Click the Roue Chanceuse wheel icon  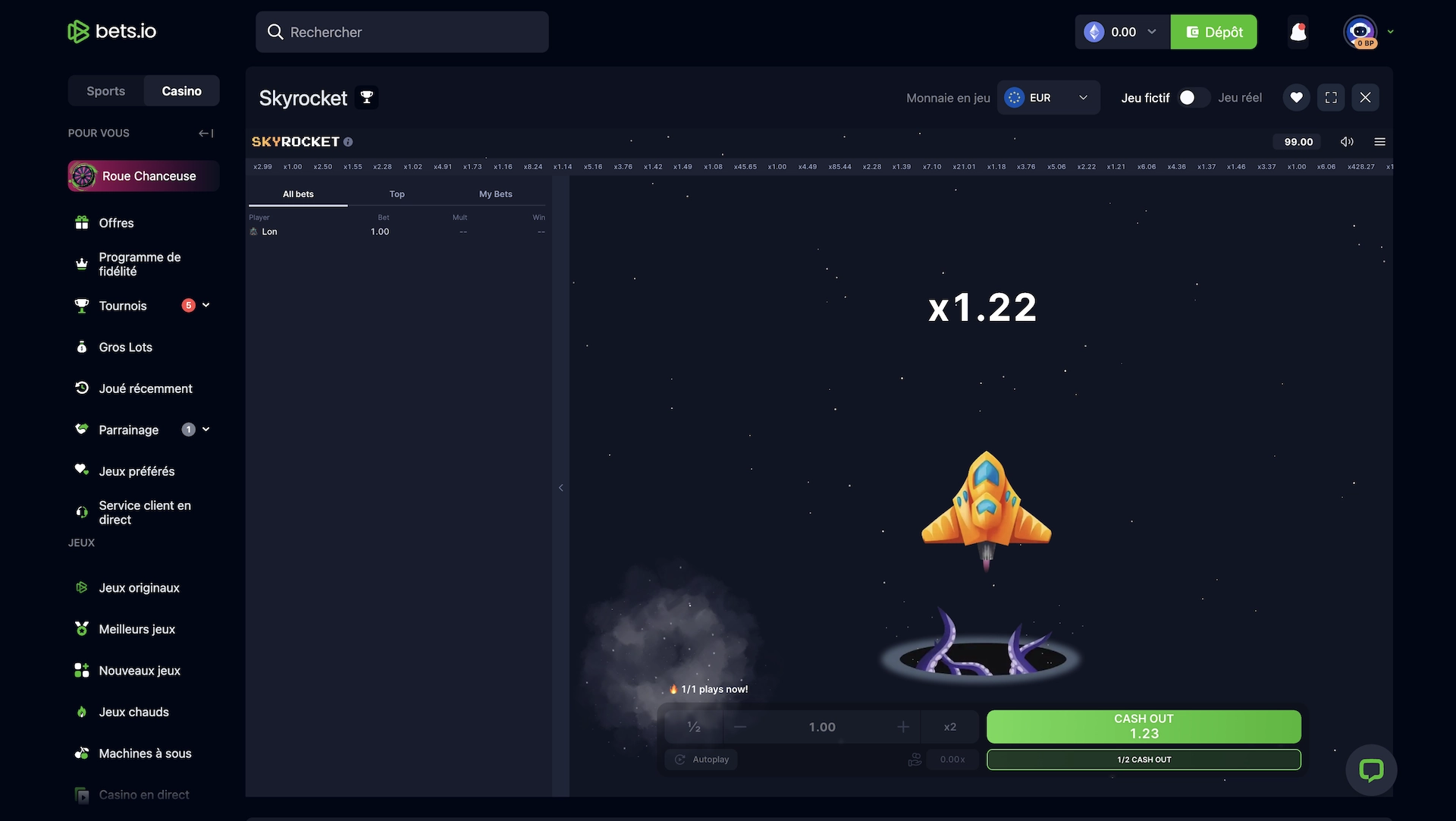point(83,175)
